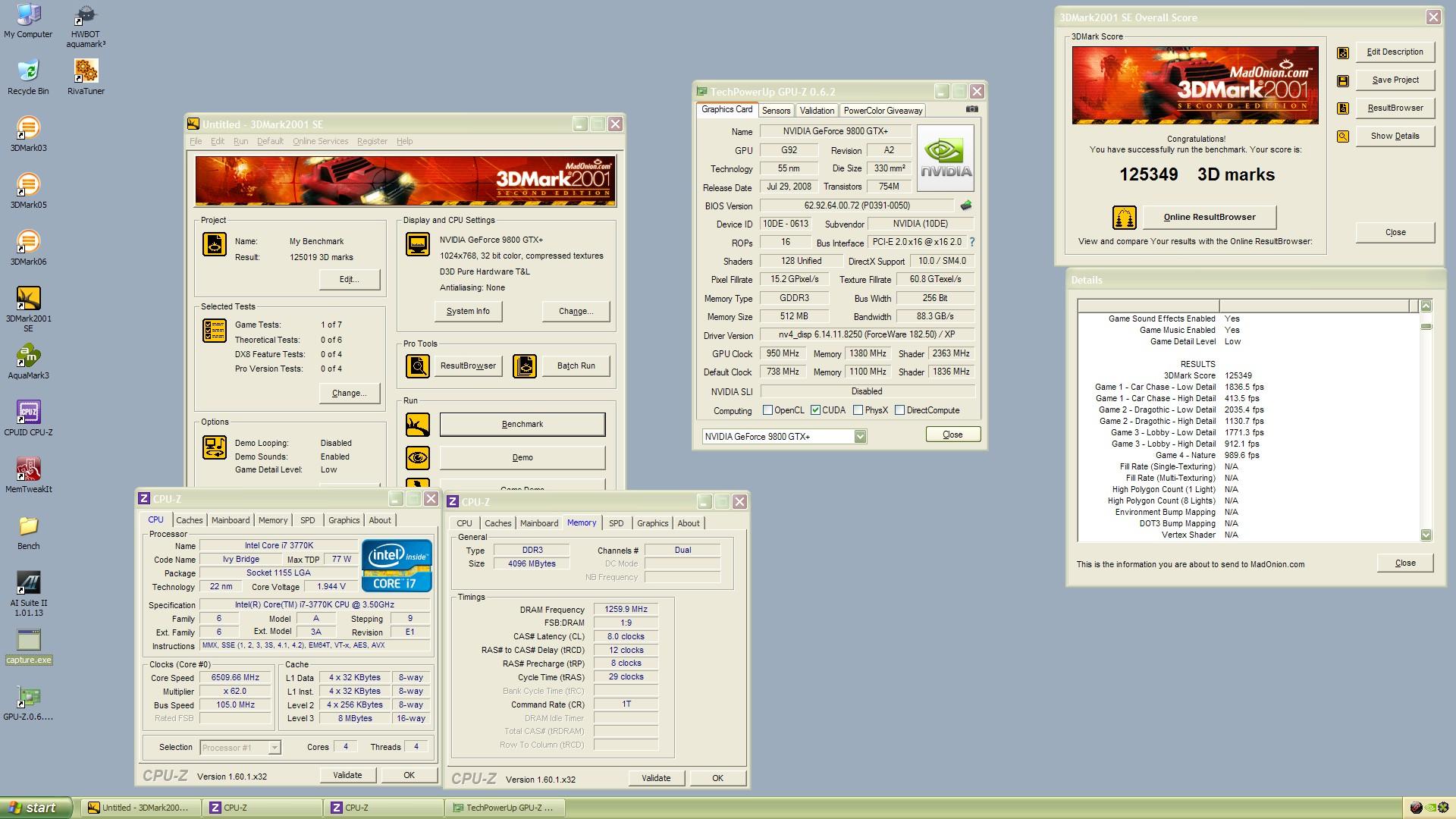Click Validate in the left CPU-Z window
Image resolution: width=1456 pixels, height=819 pixels.
tap(347, 775)
